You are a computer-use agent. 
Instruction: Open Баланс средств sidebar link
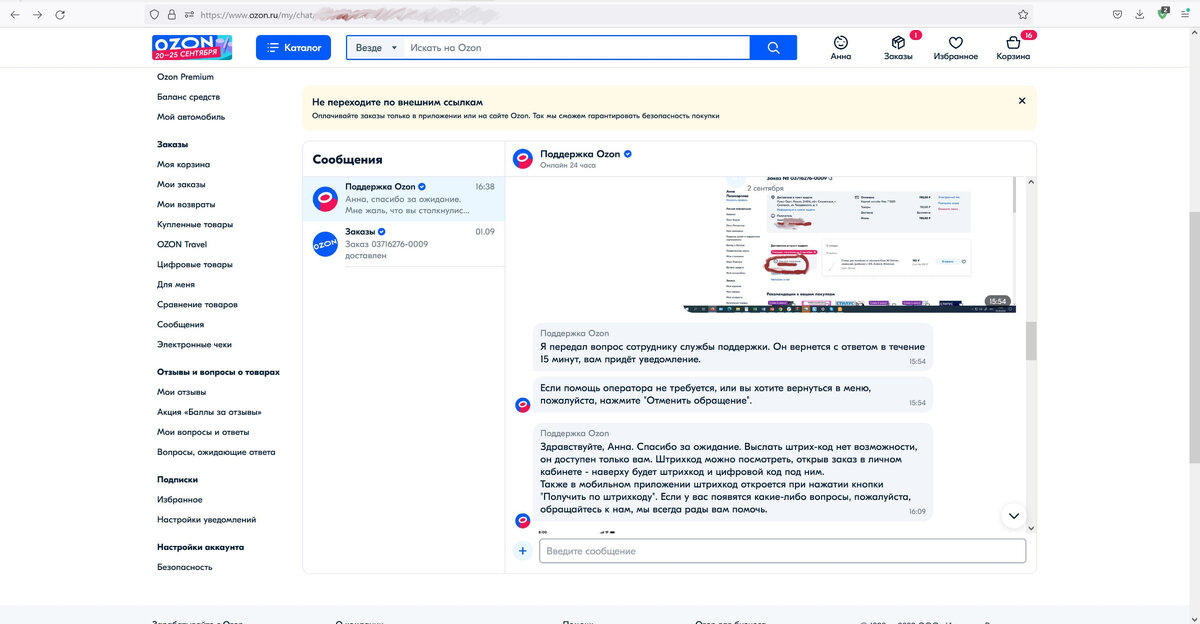(x=188, y=97)
